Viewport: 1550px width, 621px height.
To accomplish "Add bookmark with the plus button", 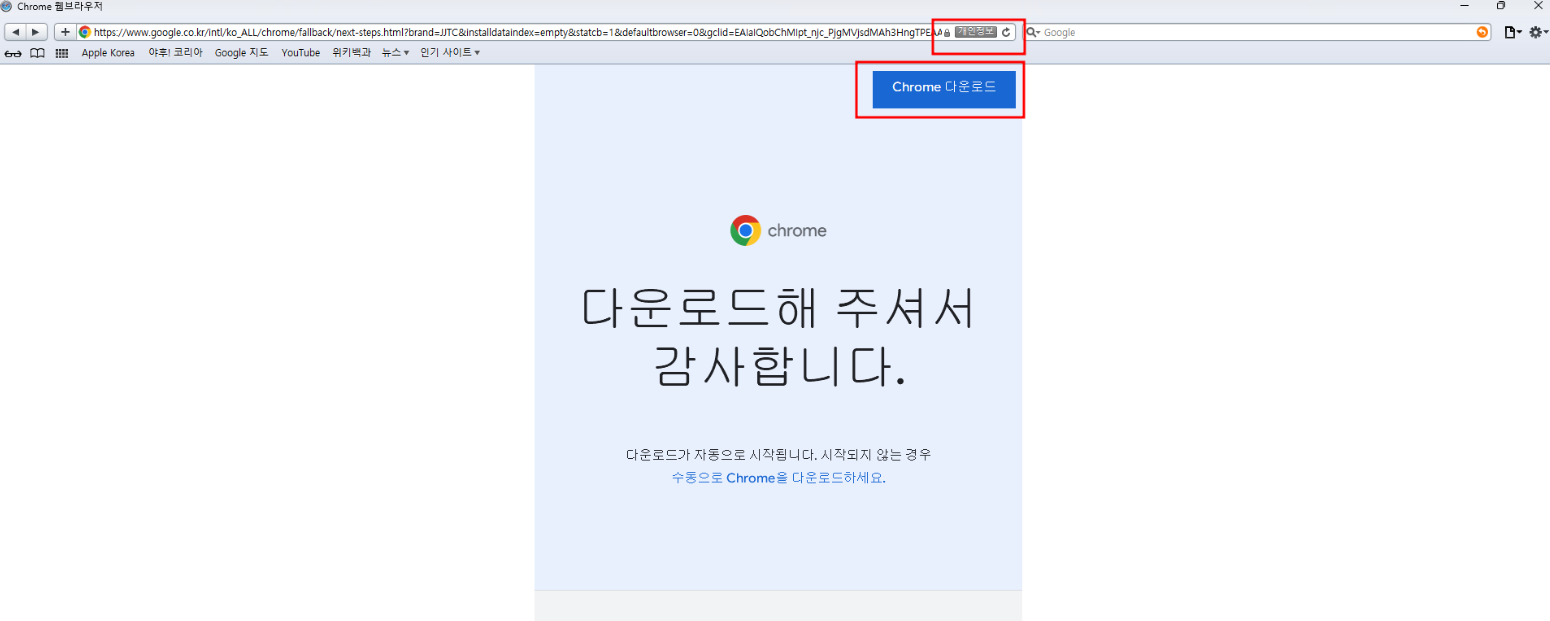I will [x=65, y=32].
